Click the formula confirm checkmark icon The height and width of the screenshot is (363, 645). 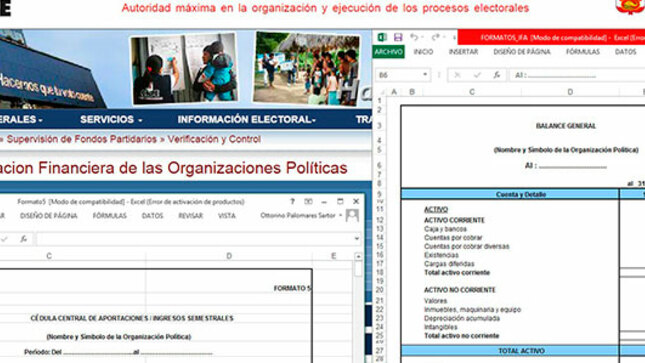(x=477, y=75)
